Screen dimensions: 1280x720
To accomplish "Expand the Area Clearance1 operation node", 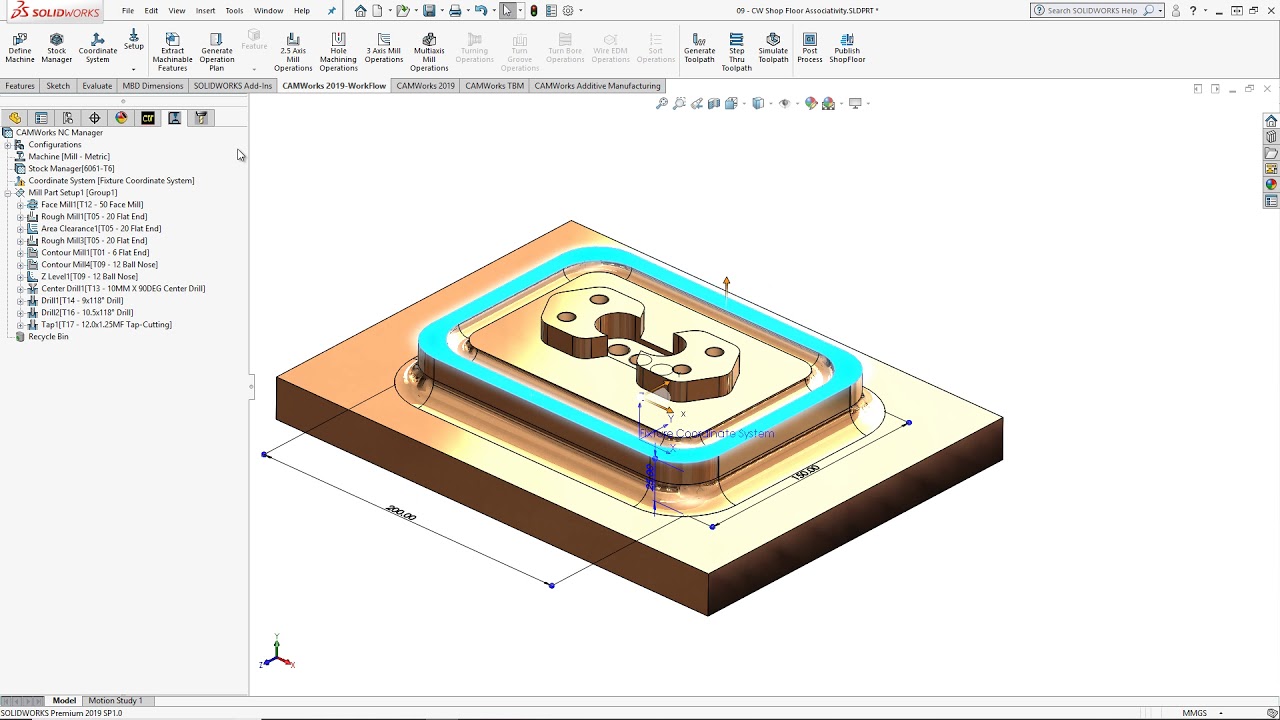I will [20, 229].
